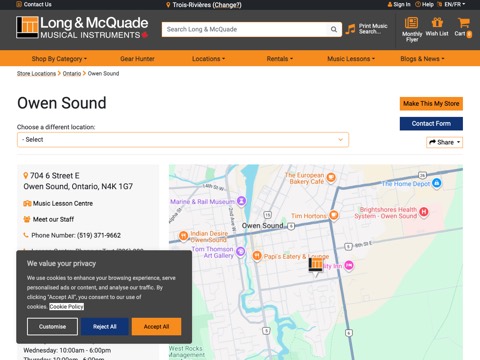Click the Owen Sound map label
480x360 pixels.
coord(262,226)
